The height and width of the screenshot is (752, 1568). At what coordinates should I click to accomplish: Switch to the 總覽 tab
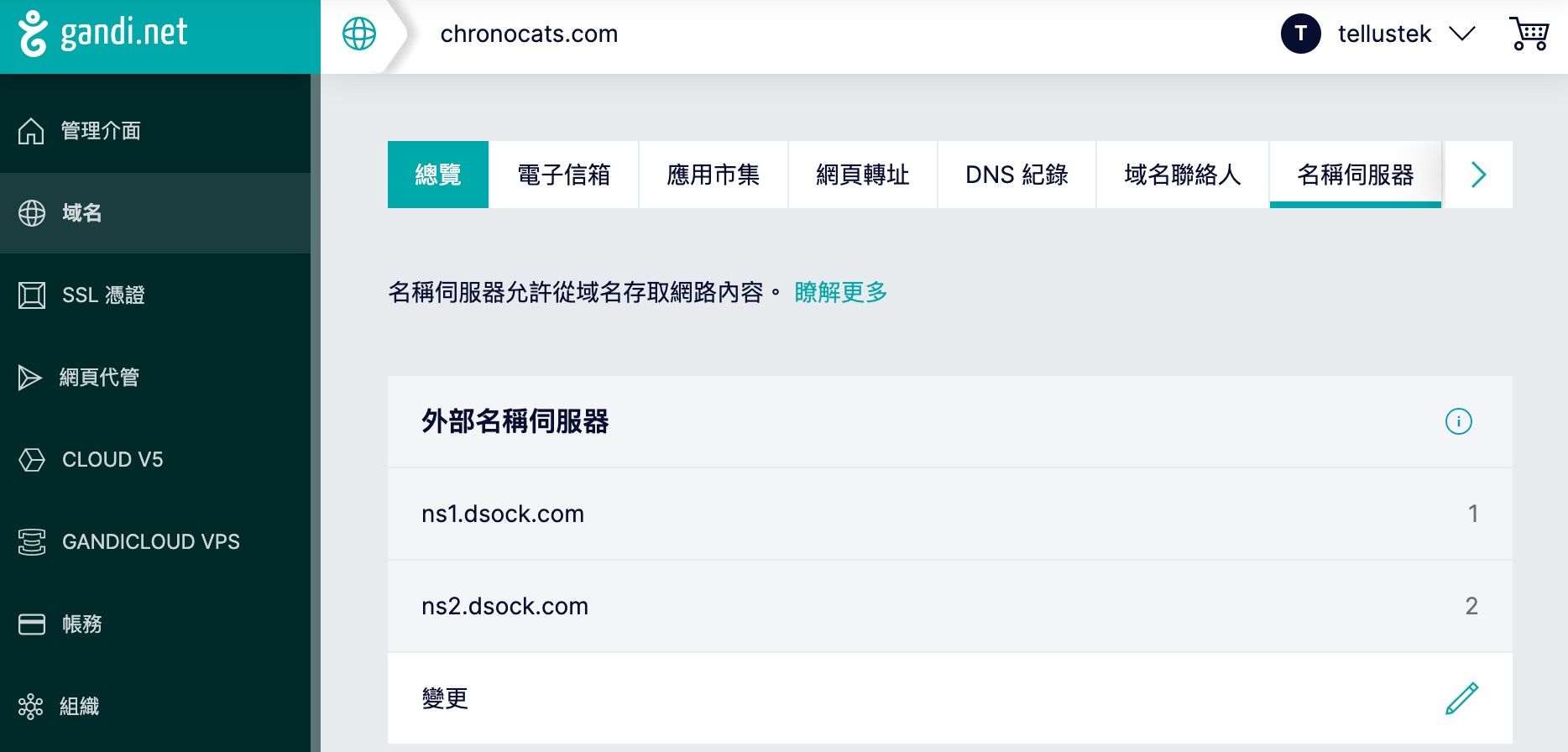click(438, 175)
